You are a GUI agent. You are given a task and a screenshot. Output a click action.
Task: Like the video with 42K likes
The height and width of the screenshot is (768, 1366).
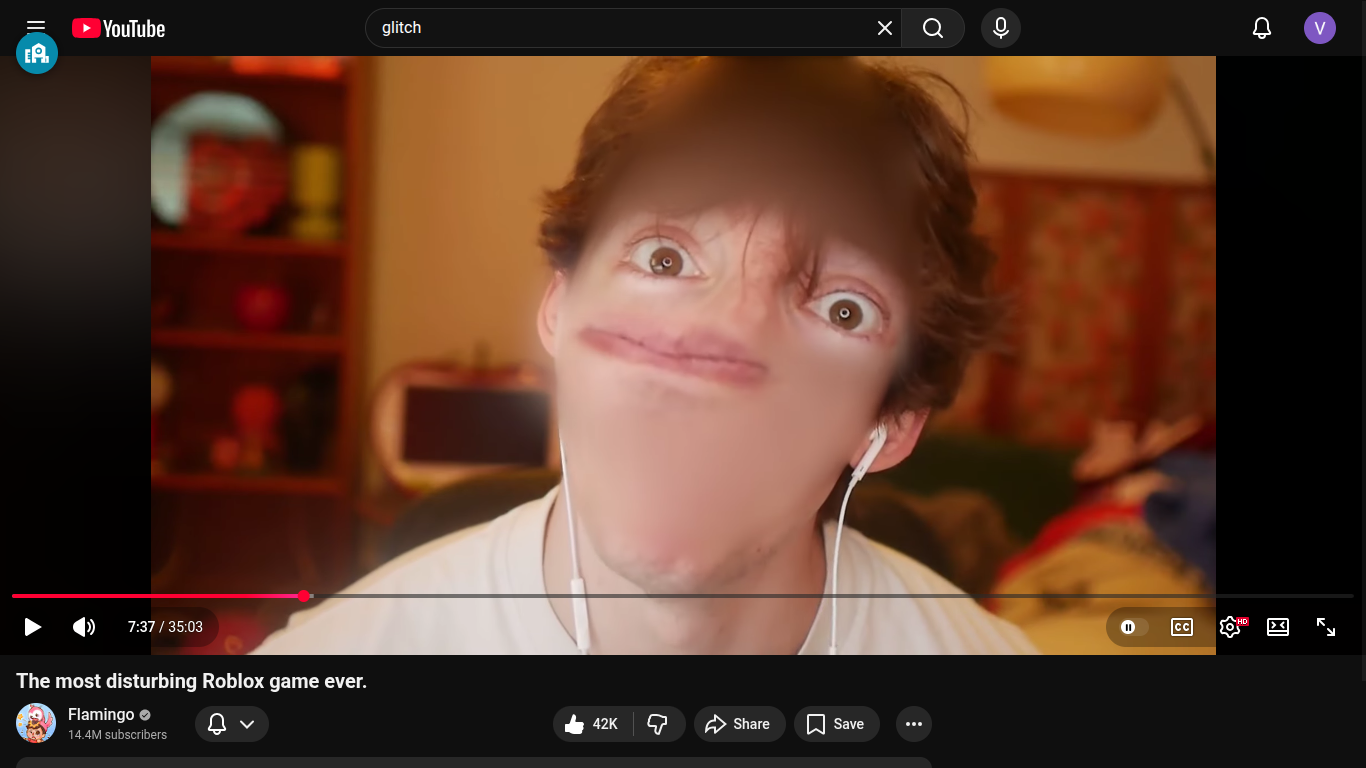coord(592,724)
